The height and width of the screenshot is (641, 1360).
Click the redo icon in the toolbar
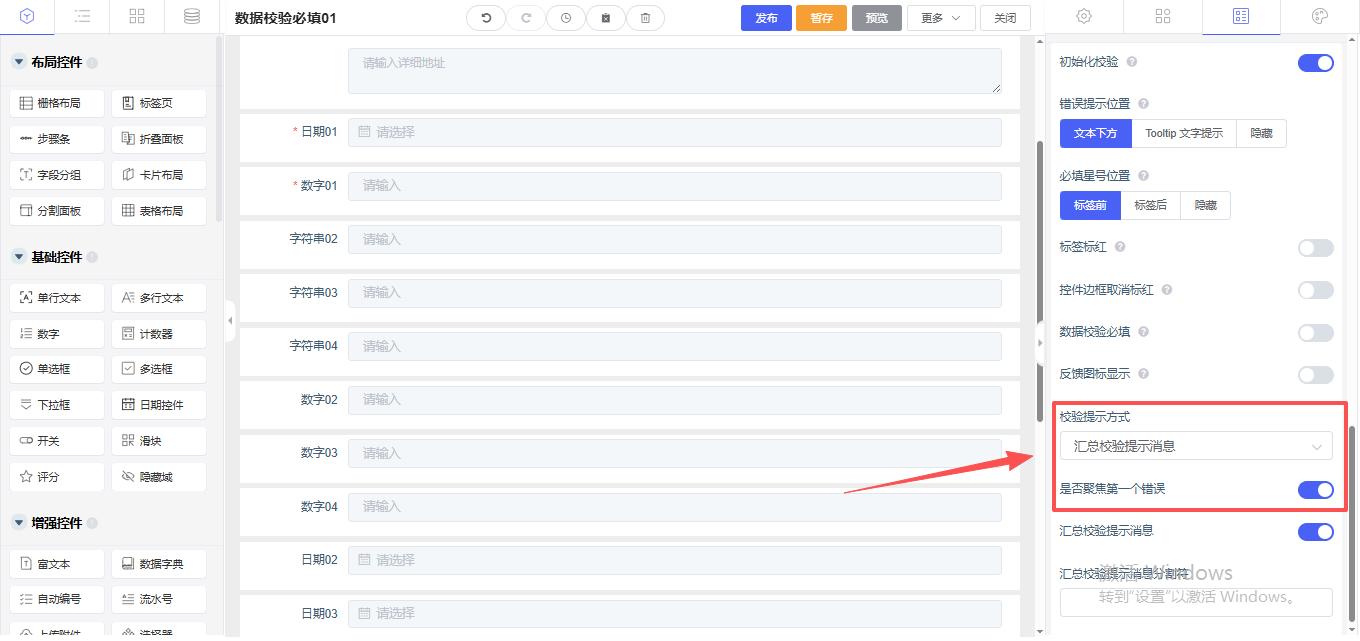[526, 18]
